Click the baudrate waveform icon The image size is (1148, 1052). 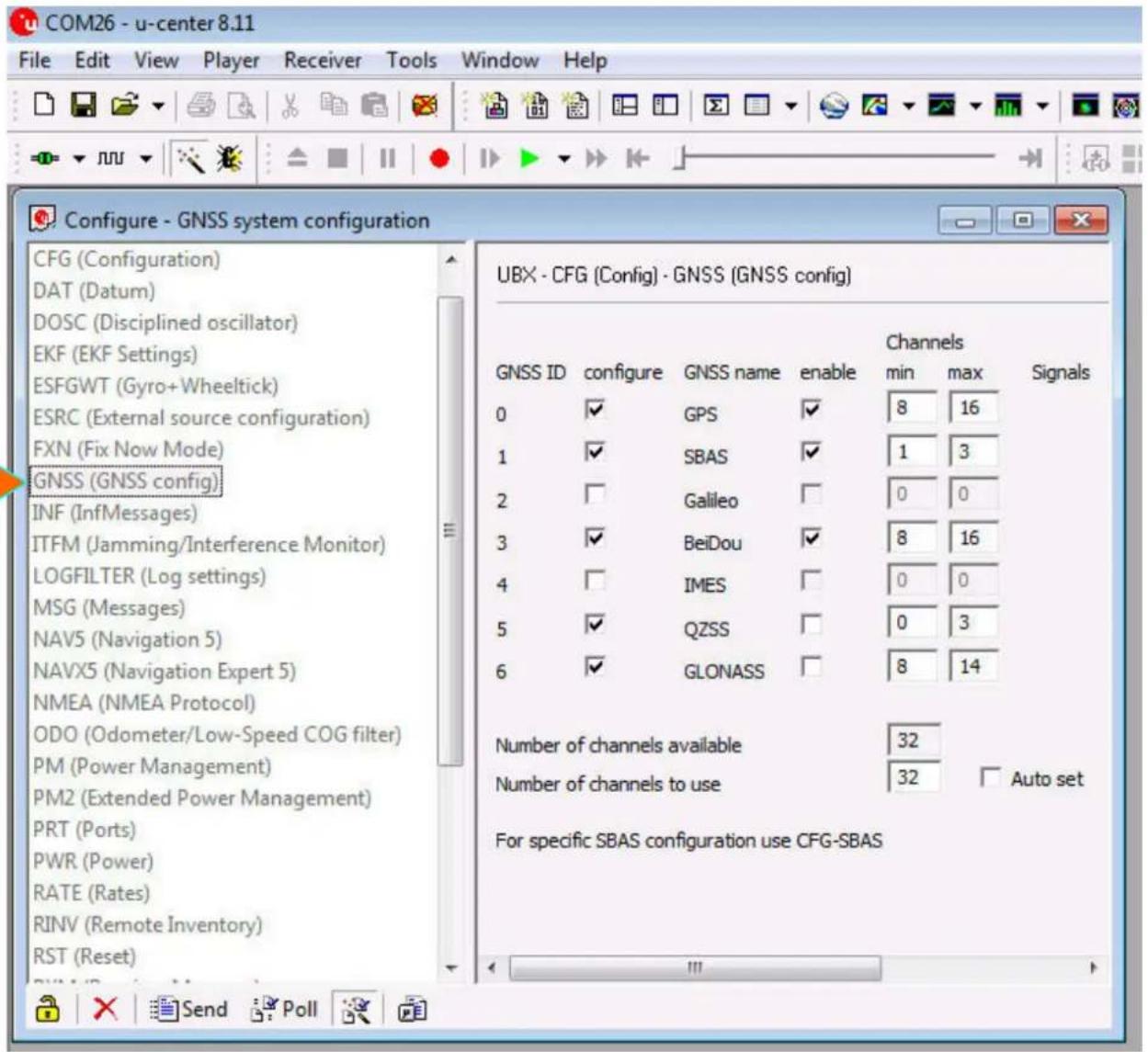pyautogui.click(x=110, y=158)
